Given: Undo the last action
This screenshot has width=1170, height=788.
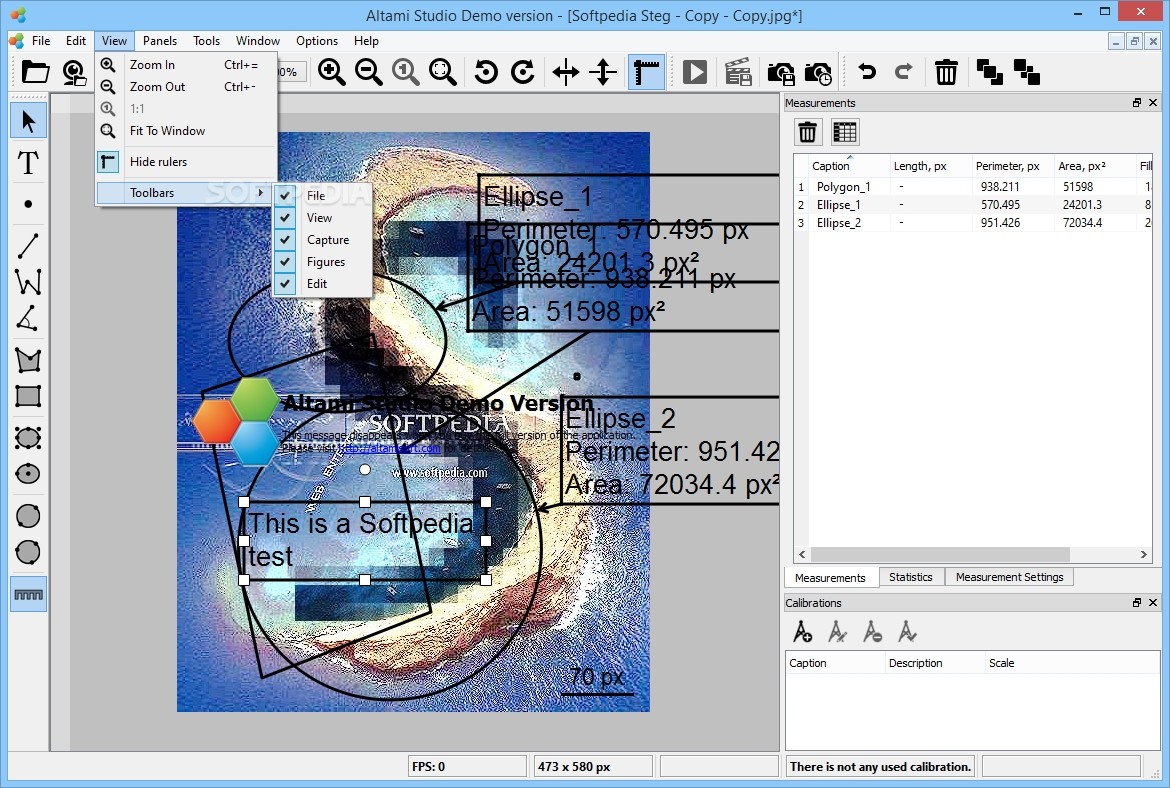Looking at the screenshot, I should click(x=867, y=72).
